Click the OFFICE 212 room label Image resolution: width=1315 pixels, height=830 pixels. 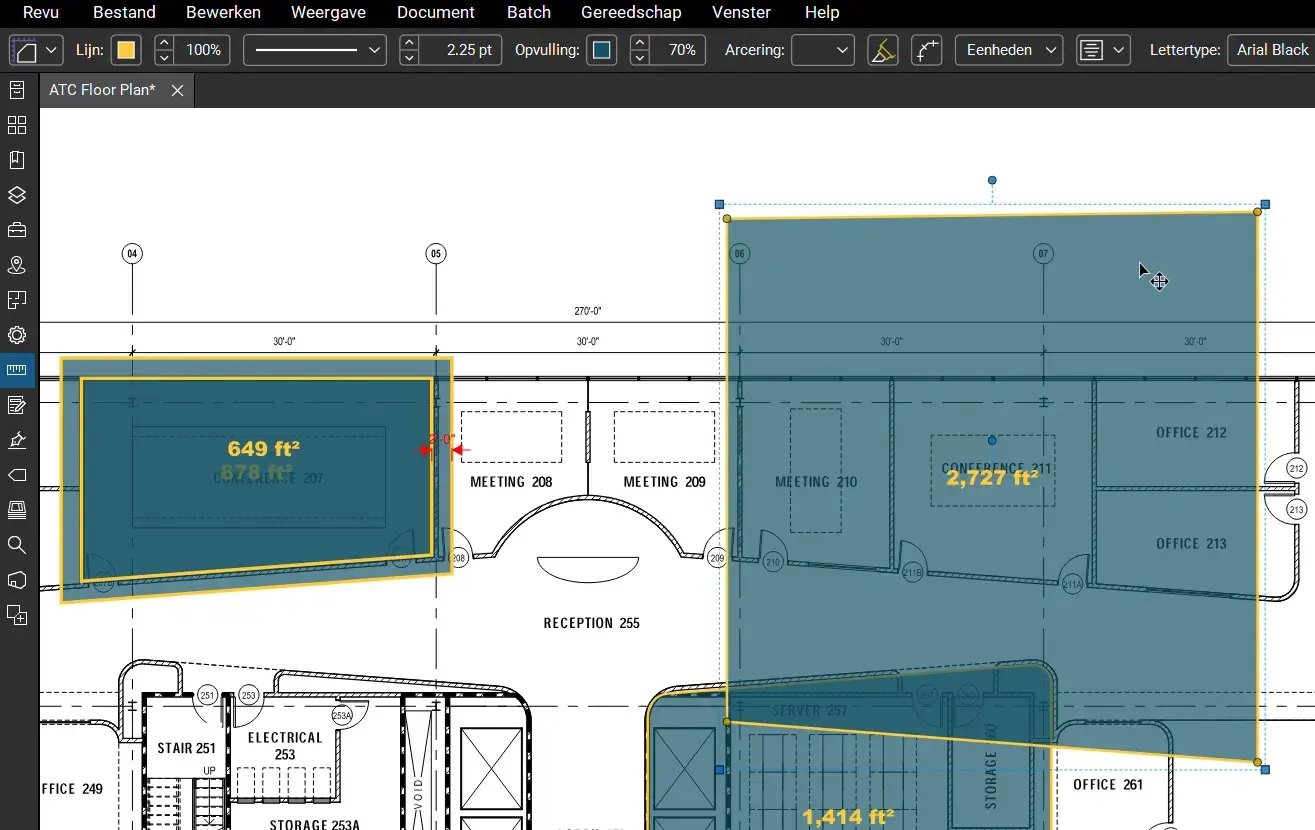[x=1191, y=433]
